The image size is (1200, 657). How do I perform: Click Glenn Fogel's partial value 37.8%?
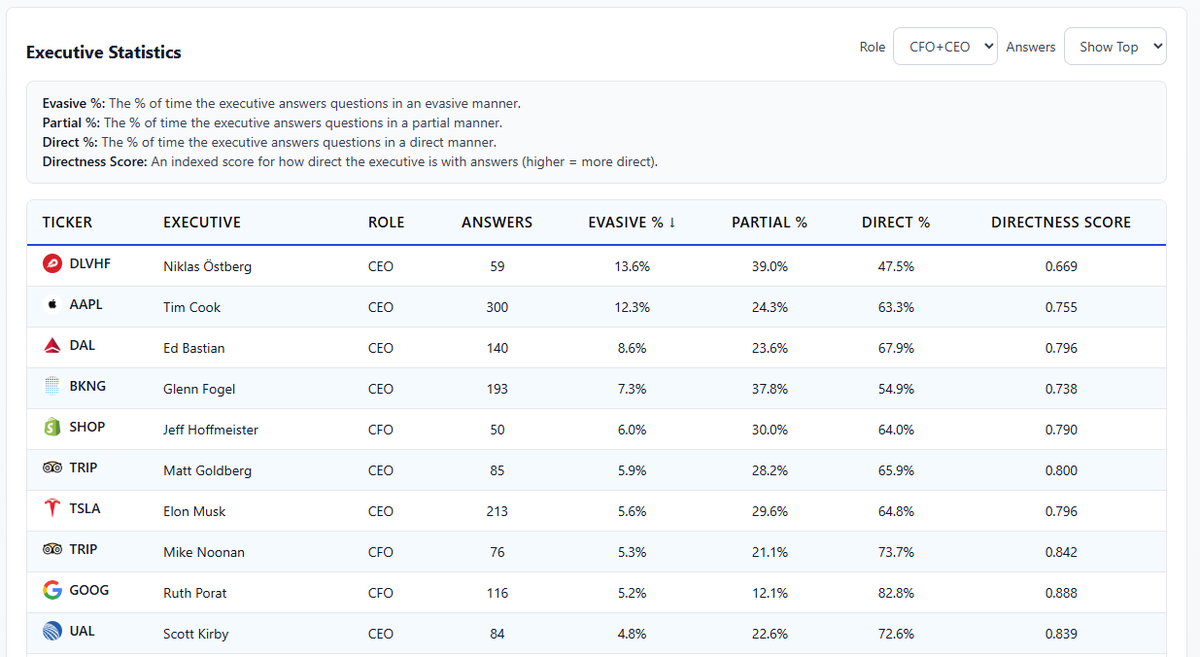click(x=769, y=389)
